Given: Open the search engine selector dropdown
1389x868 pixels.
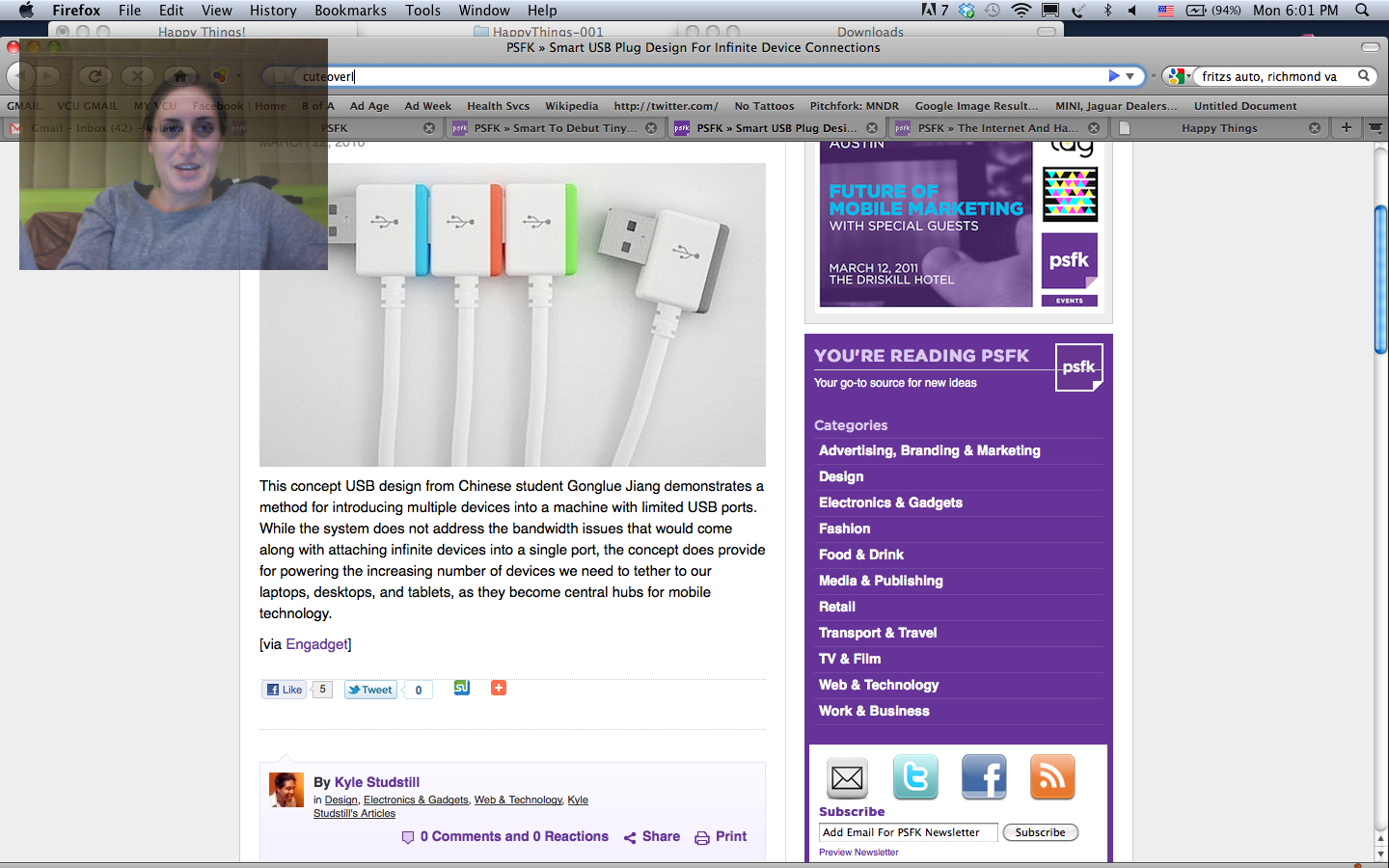Looking at the screenshot, I should [1178, 76].
